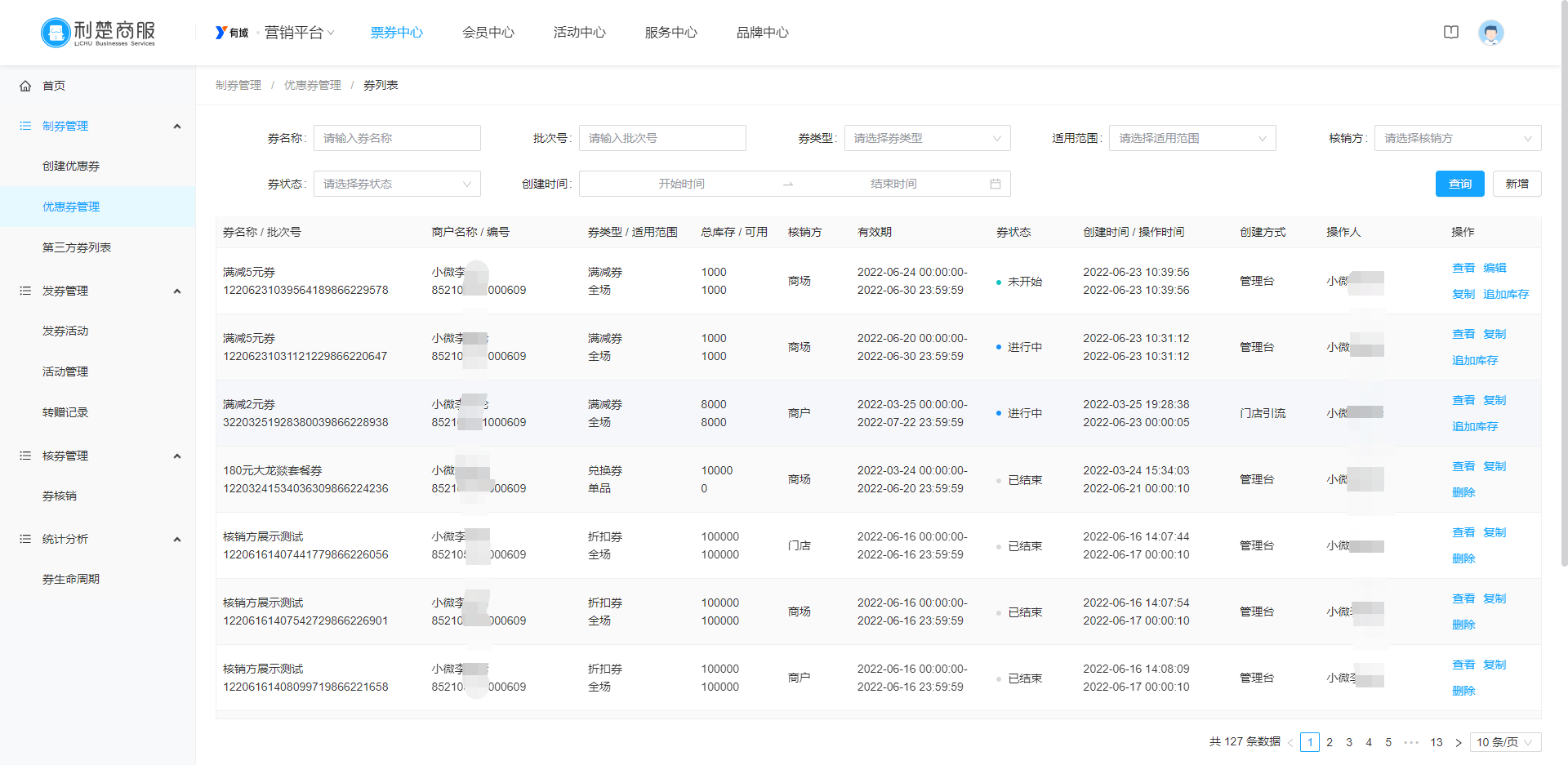1568x765 pixels.
Task: Switch to 活动中心 tab
Action: [580, 33]
